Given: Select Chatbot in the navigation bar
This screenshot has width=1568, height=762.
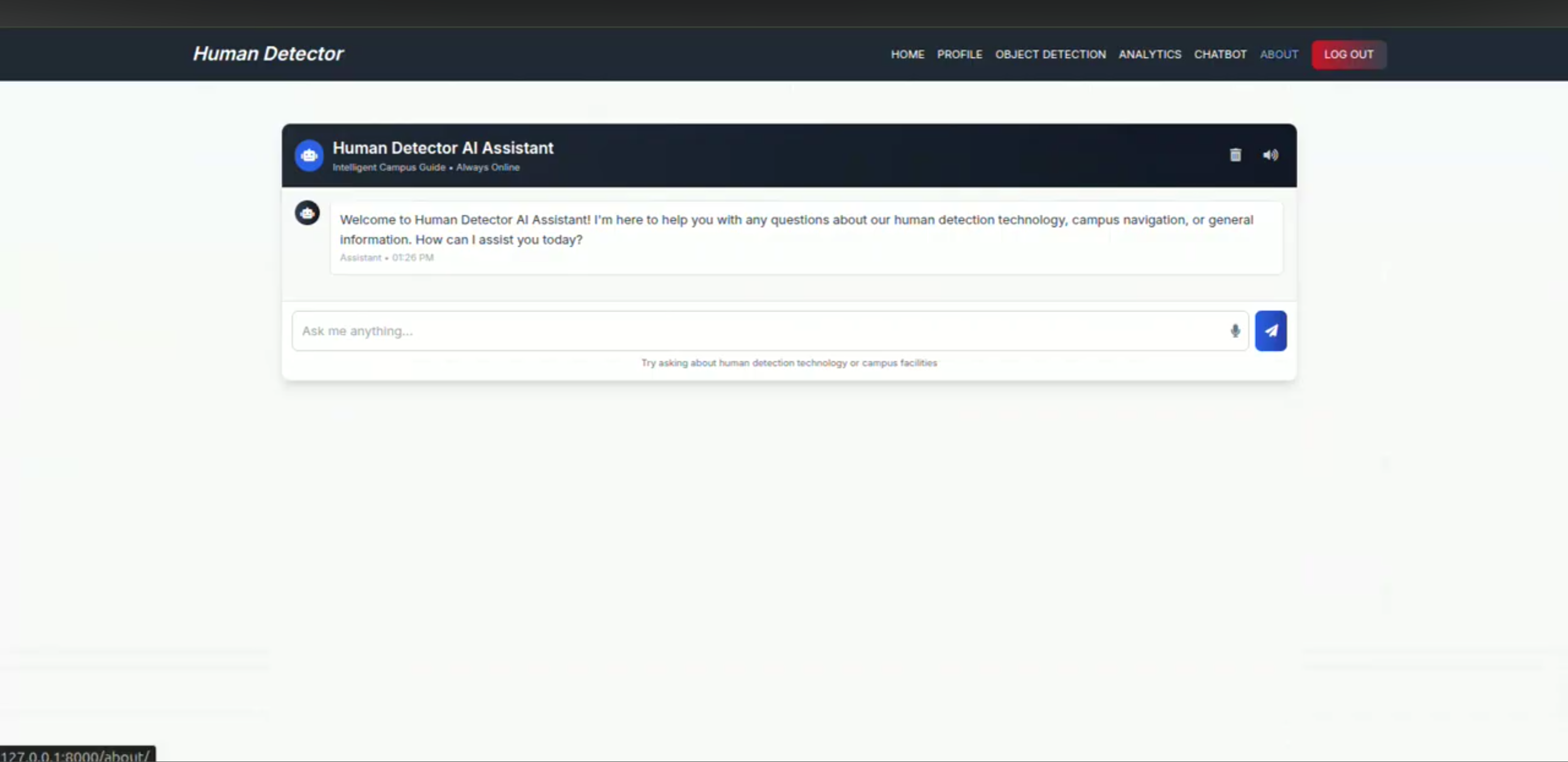Looking at the screenshot, I should [1220, 54].
